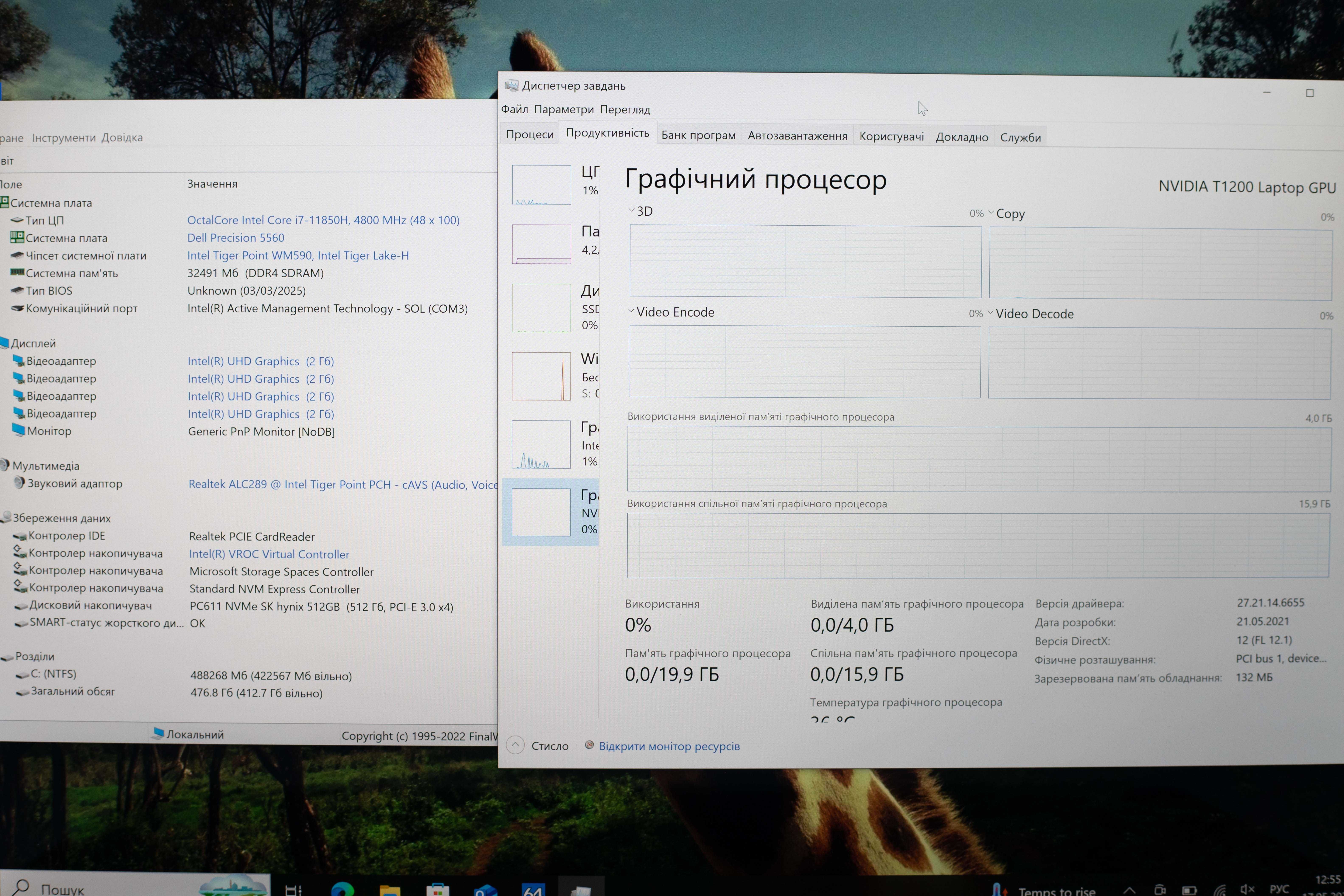
Task: Switch to the Служби tab
Action: coord(1021,138)
